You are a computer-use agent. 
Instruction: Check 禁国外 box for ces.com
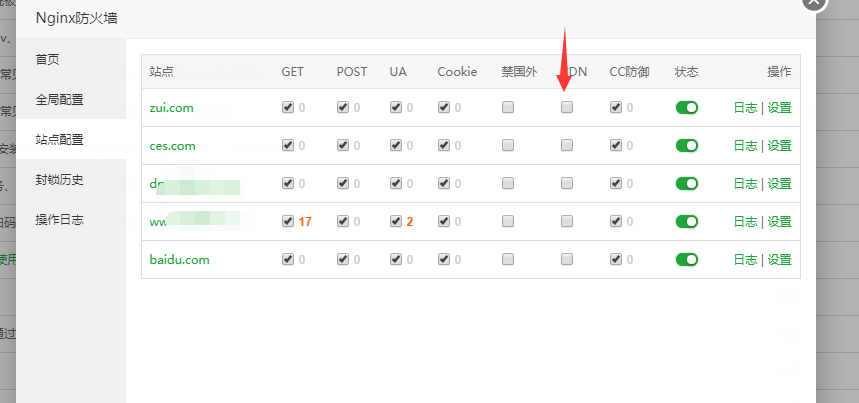[508, 145]
